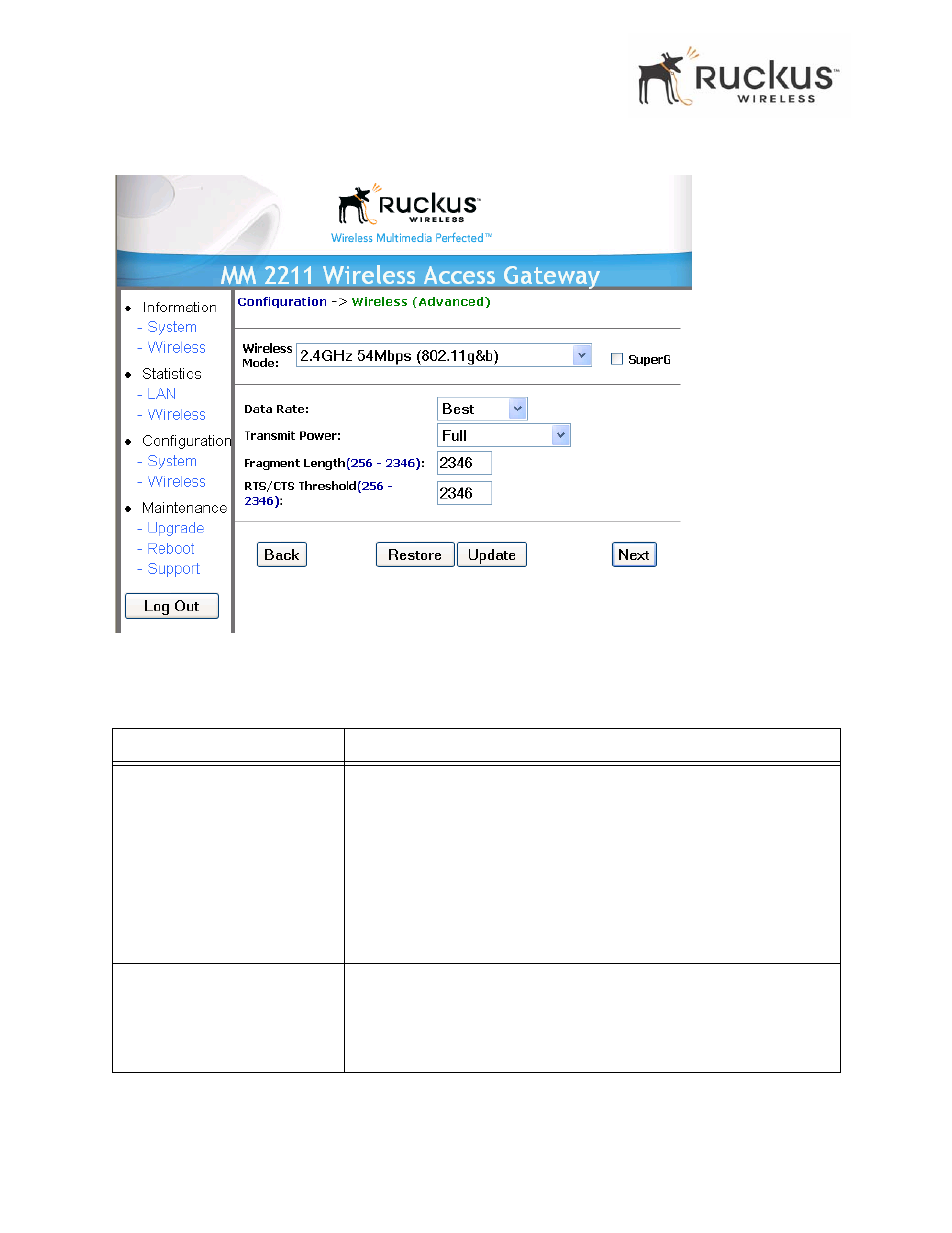Viewport: 952px width, 1233px height.
Task: Click the Ruckus Wireless logo at page top
Action: 738,76
